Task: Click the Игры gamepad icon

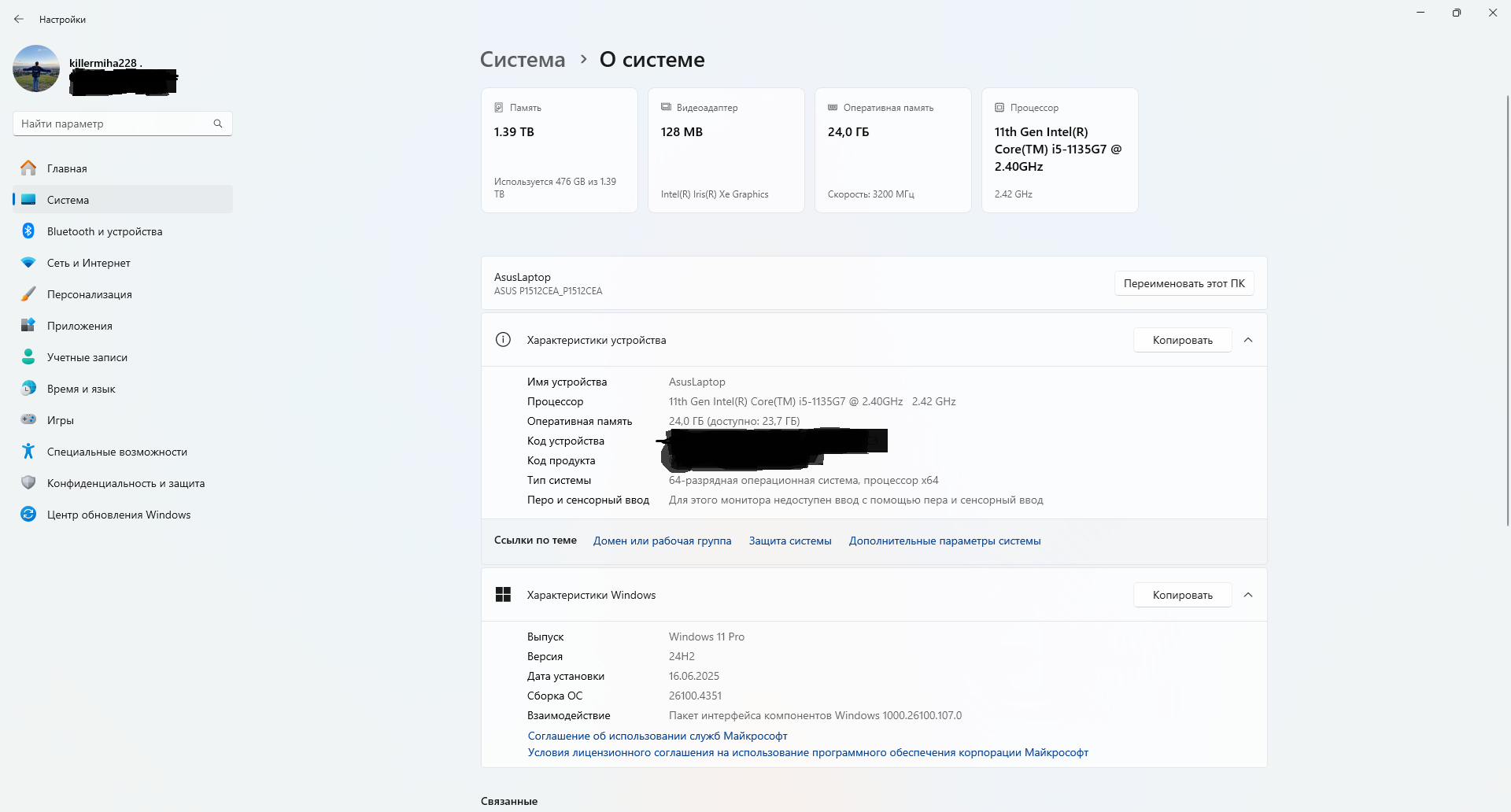Action: tap(28, 419)
